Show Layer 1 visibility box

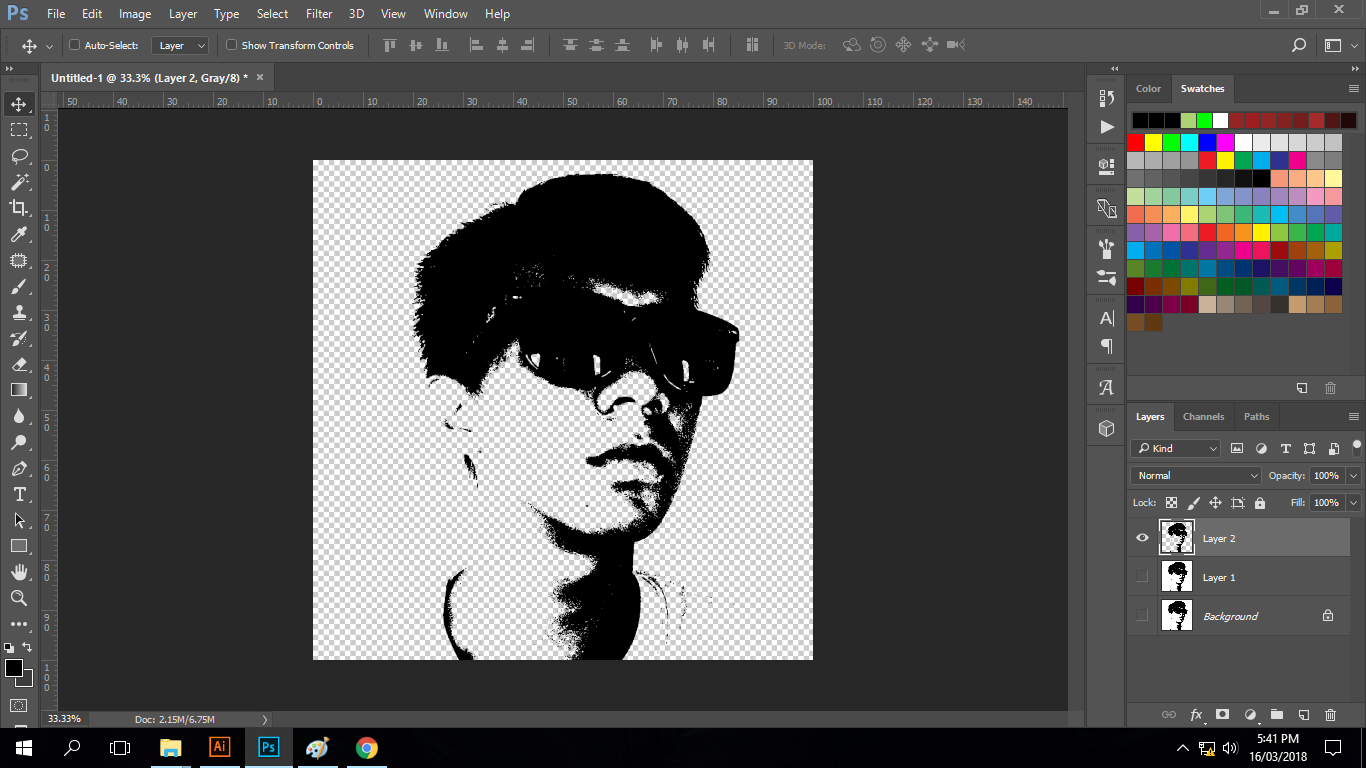tap(1142, 577)
